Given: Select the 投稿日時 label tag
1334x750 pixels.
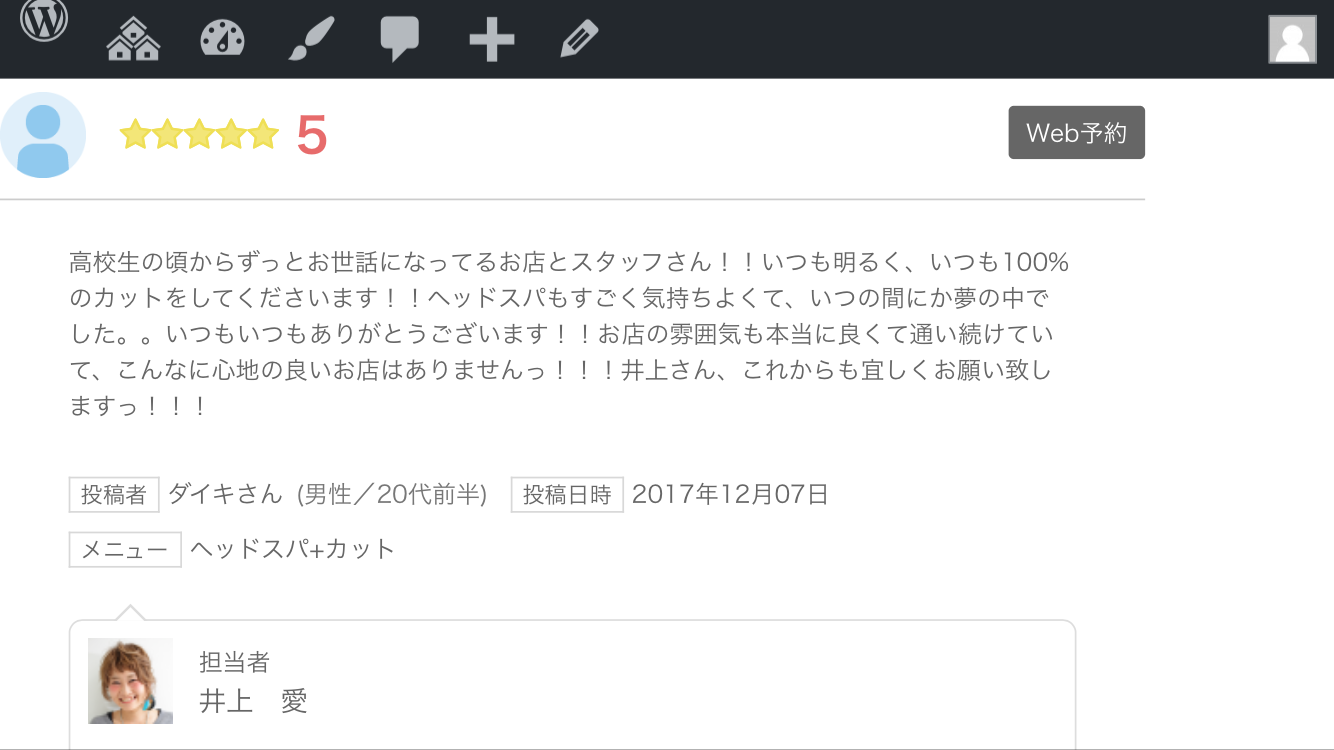Looking at the screenshot, I should [x=567, y=495].
